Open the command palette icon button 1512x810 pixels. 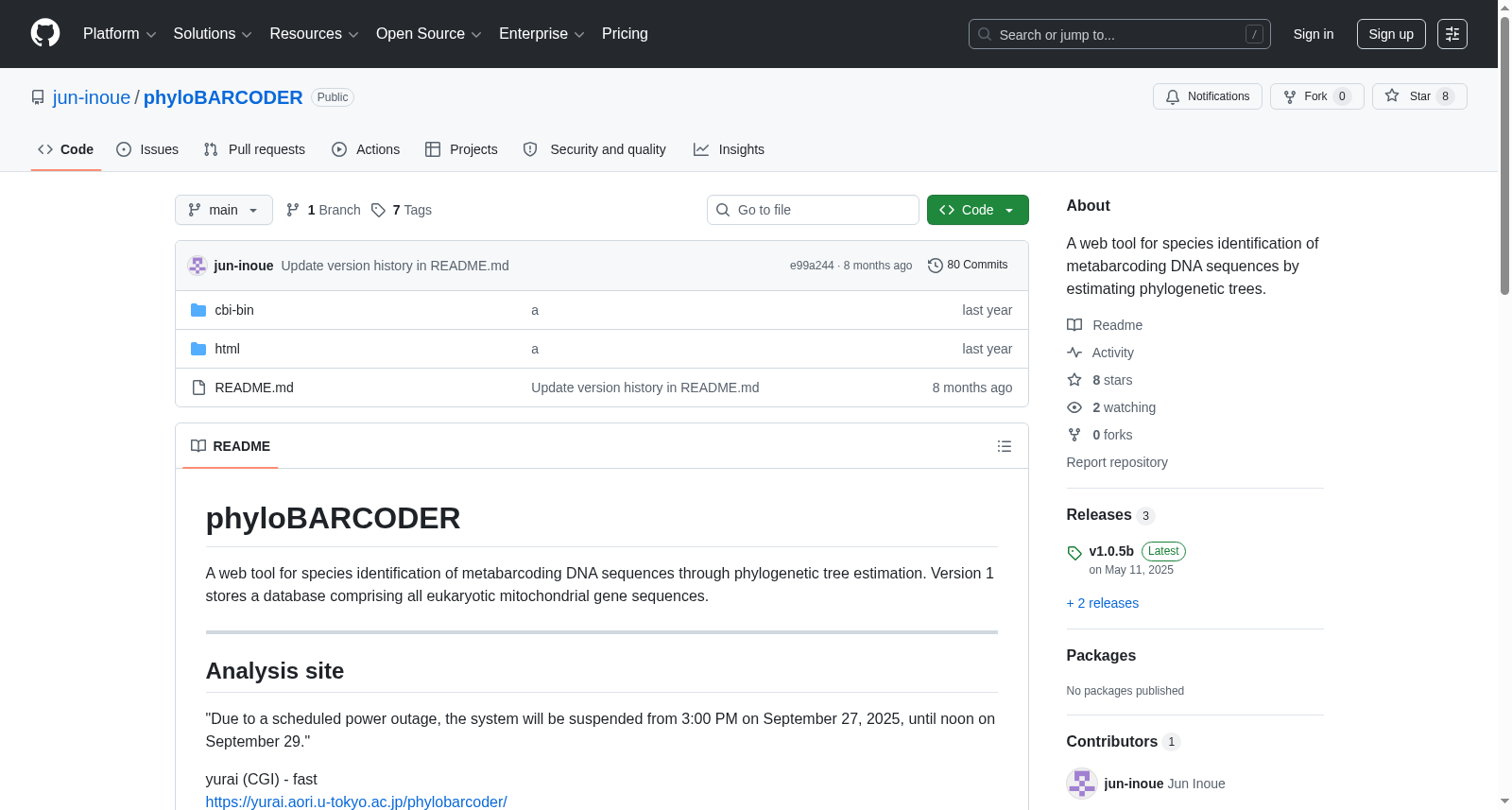click(1452, 34)
